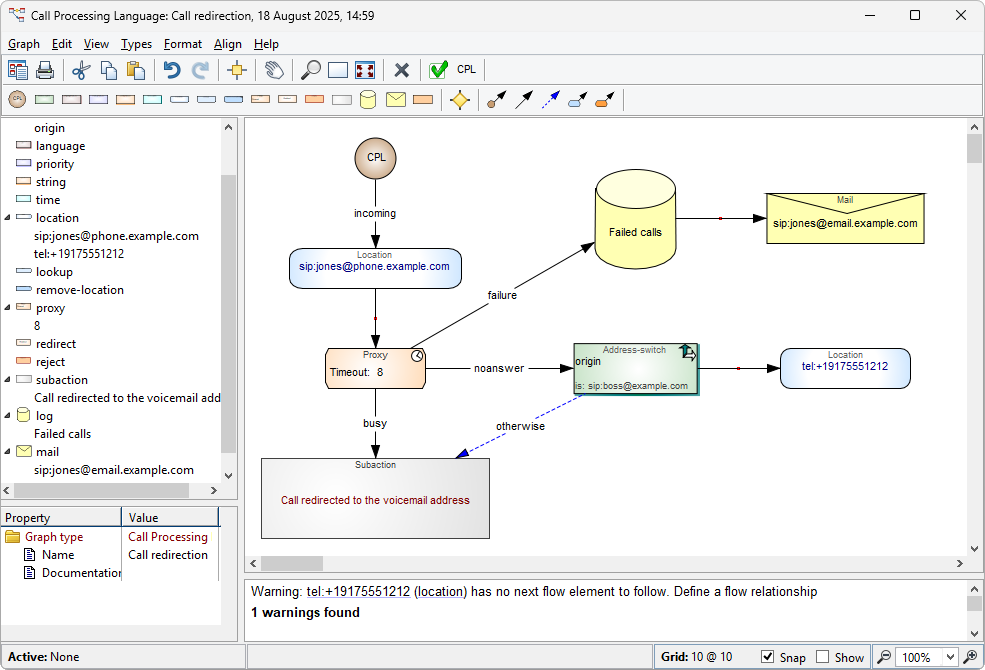Image resolution: width=985 pixels, height=670 pixels.
Task: Select the proxy item in type tree
Action: pyautogui.click(x=50, y=308)
